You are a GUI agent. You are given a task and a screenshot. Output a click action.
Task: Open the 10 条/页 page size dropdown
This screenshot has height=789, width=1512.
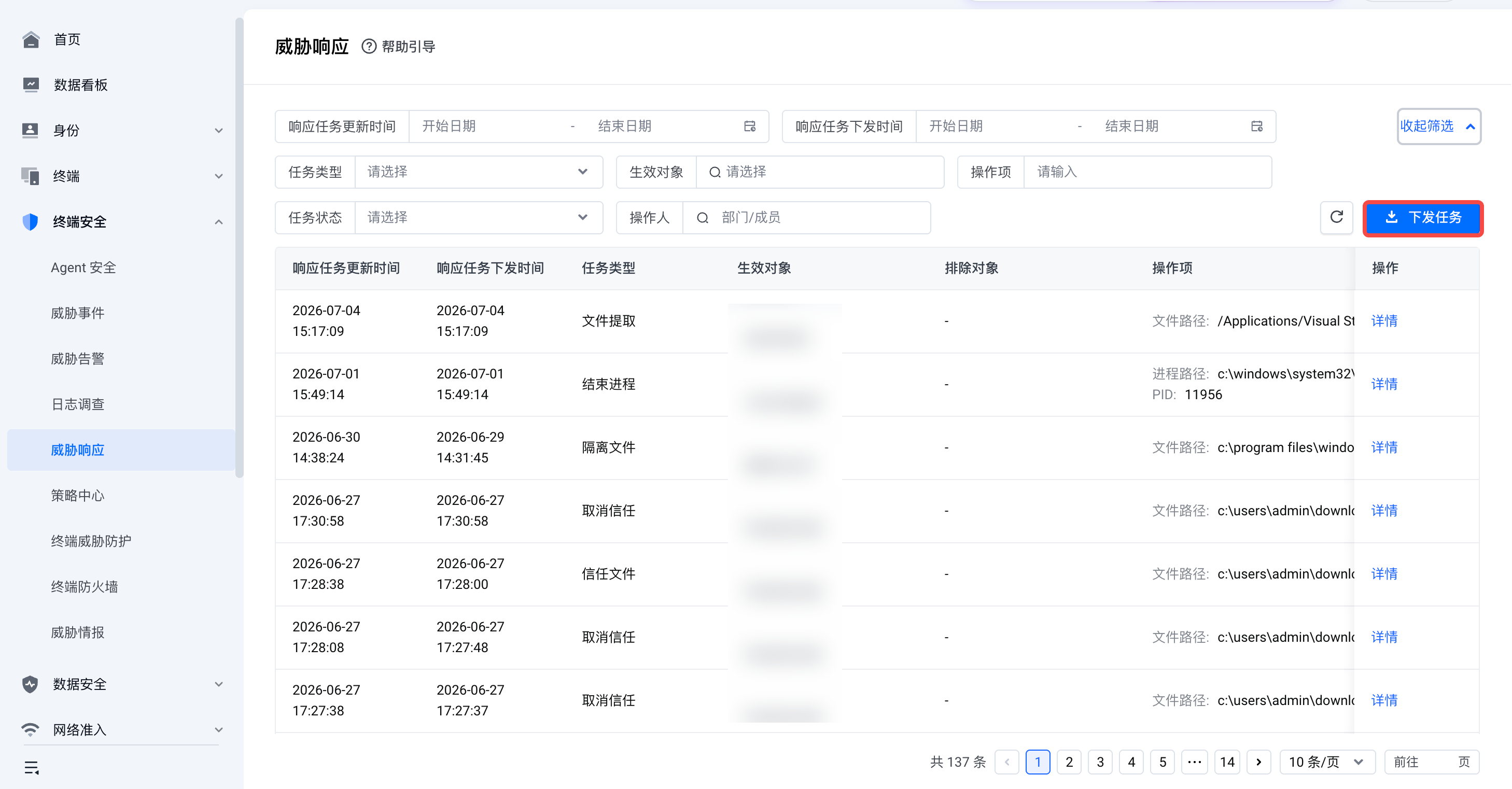coord(1327,762)
